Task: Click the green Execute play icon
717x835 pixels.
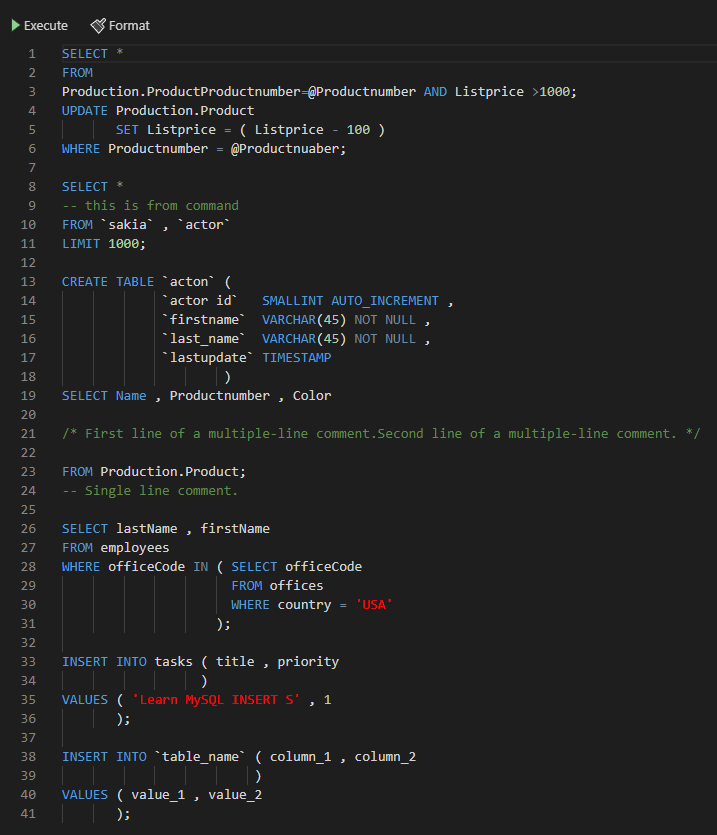Action: click(x=16, y=26)
